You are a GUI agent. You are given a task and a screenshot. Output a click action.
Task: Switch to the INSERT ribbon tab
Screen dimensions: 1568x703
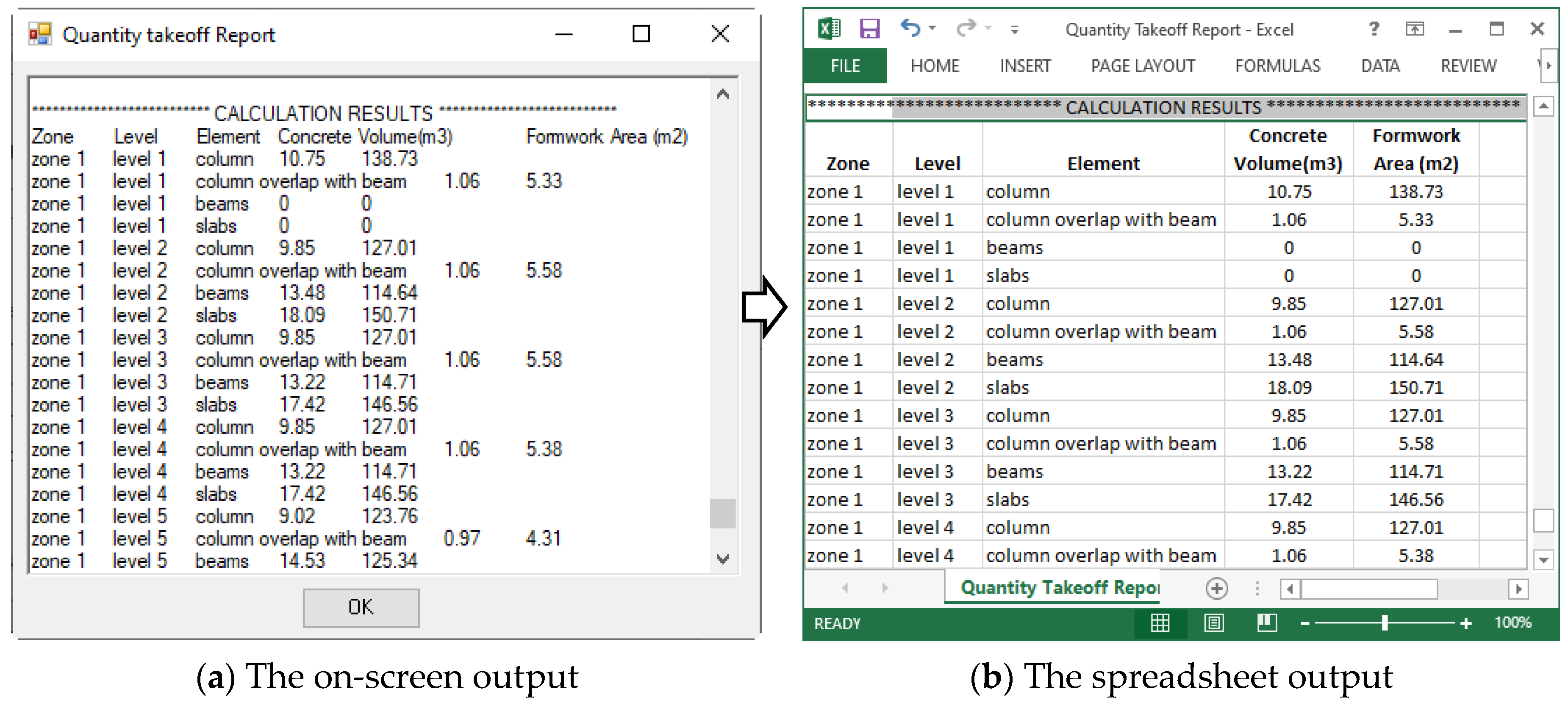point(1025,66)
